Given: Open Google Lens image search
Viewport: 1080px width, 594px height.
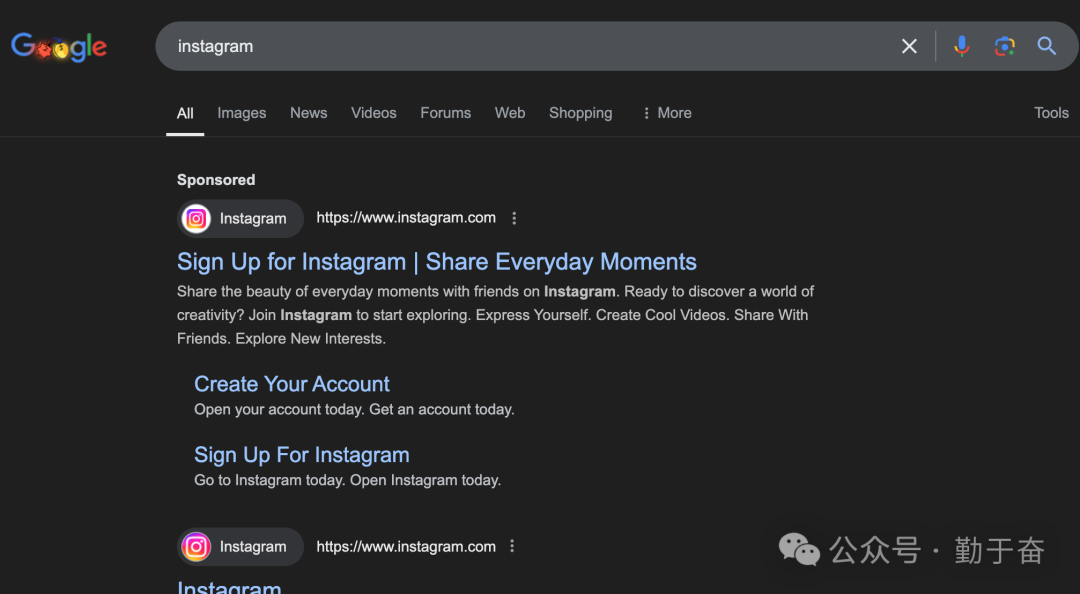Looking at the screenshot, I should click(1004, 46).
